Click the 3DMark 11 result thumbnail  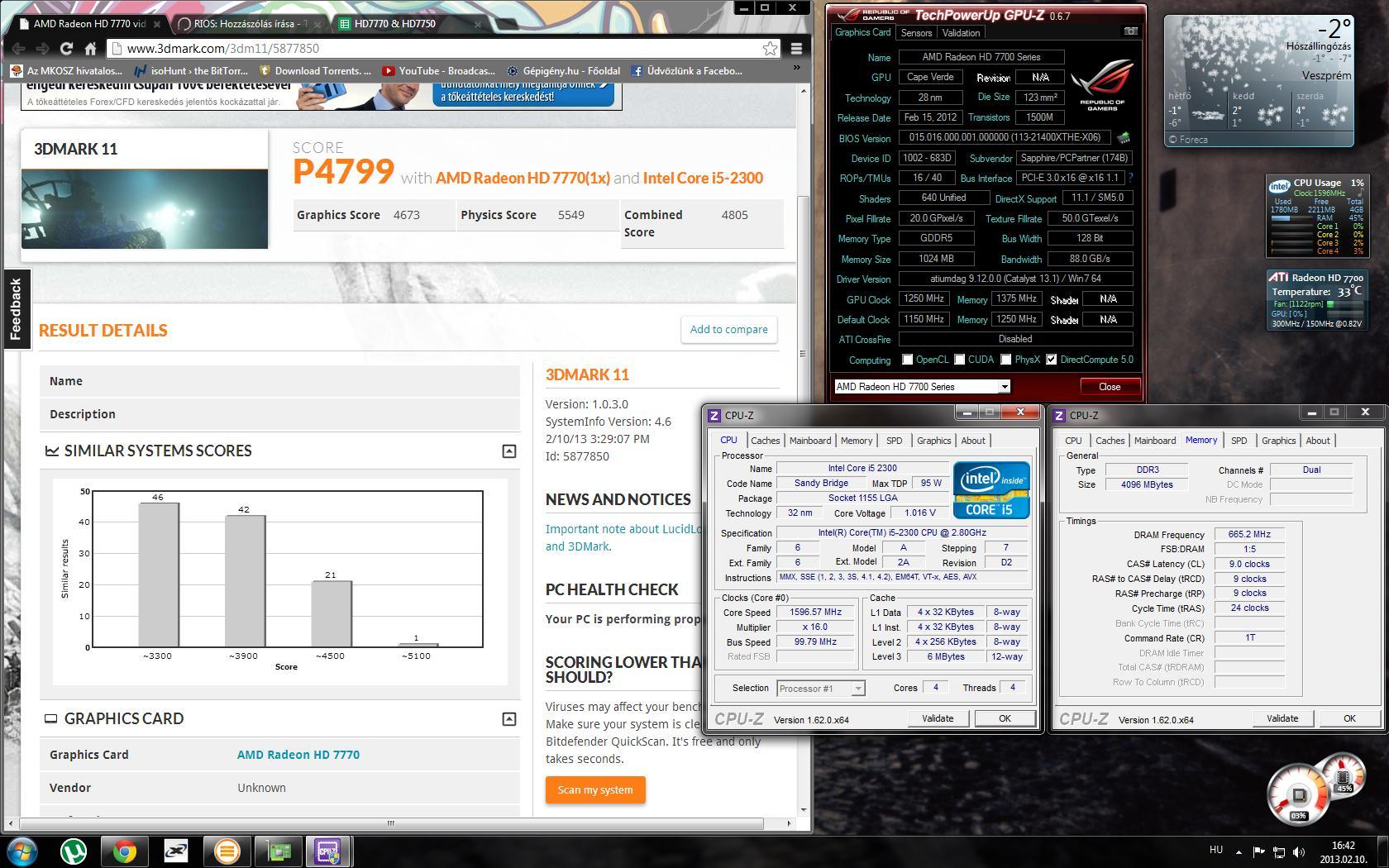pos(145,208)
